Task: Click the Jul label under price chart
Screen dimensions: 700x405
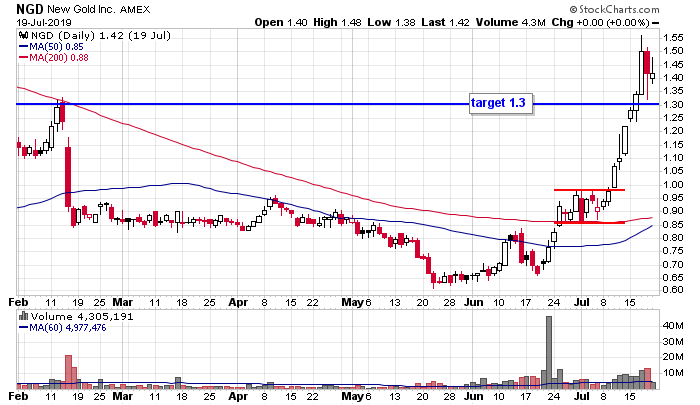Action: [x=582, y=303]
